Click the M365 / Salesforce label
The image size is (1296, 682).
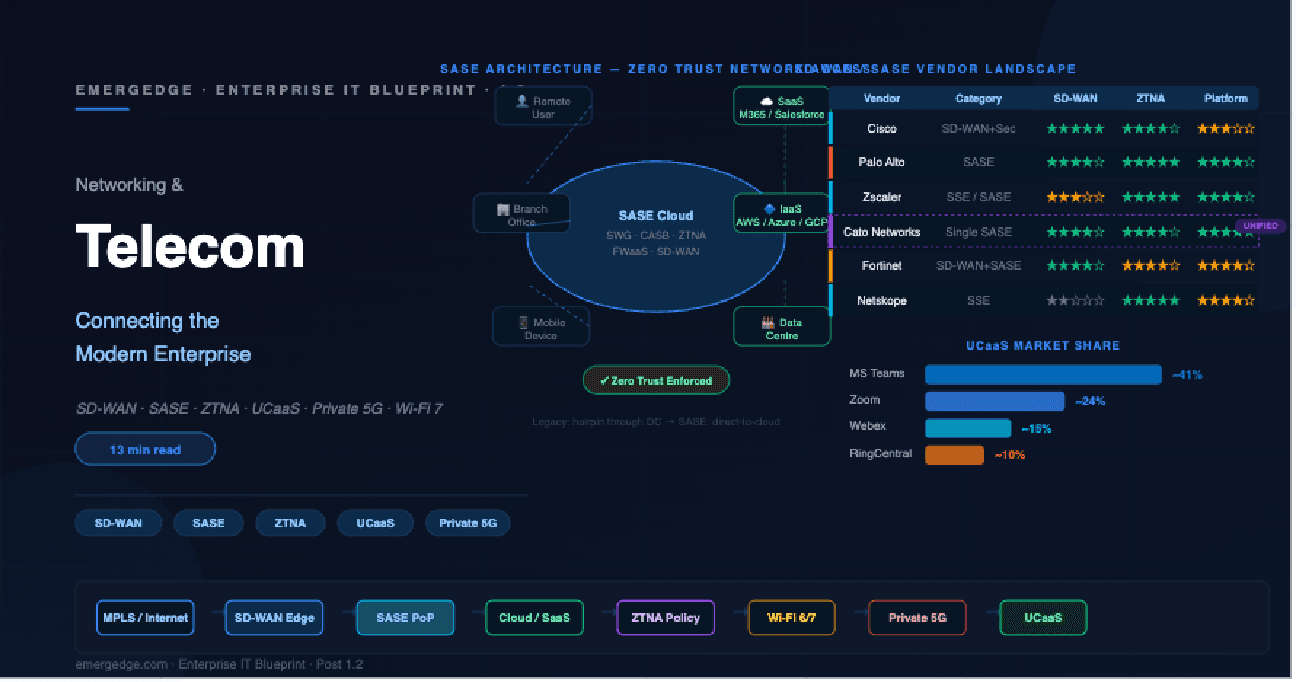(781, 115)
